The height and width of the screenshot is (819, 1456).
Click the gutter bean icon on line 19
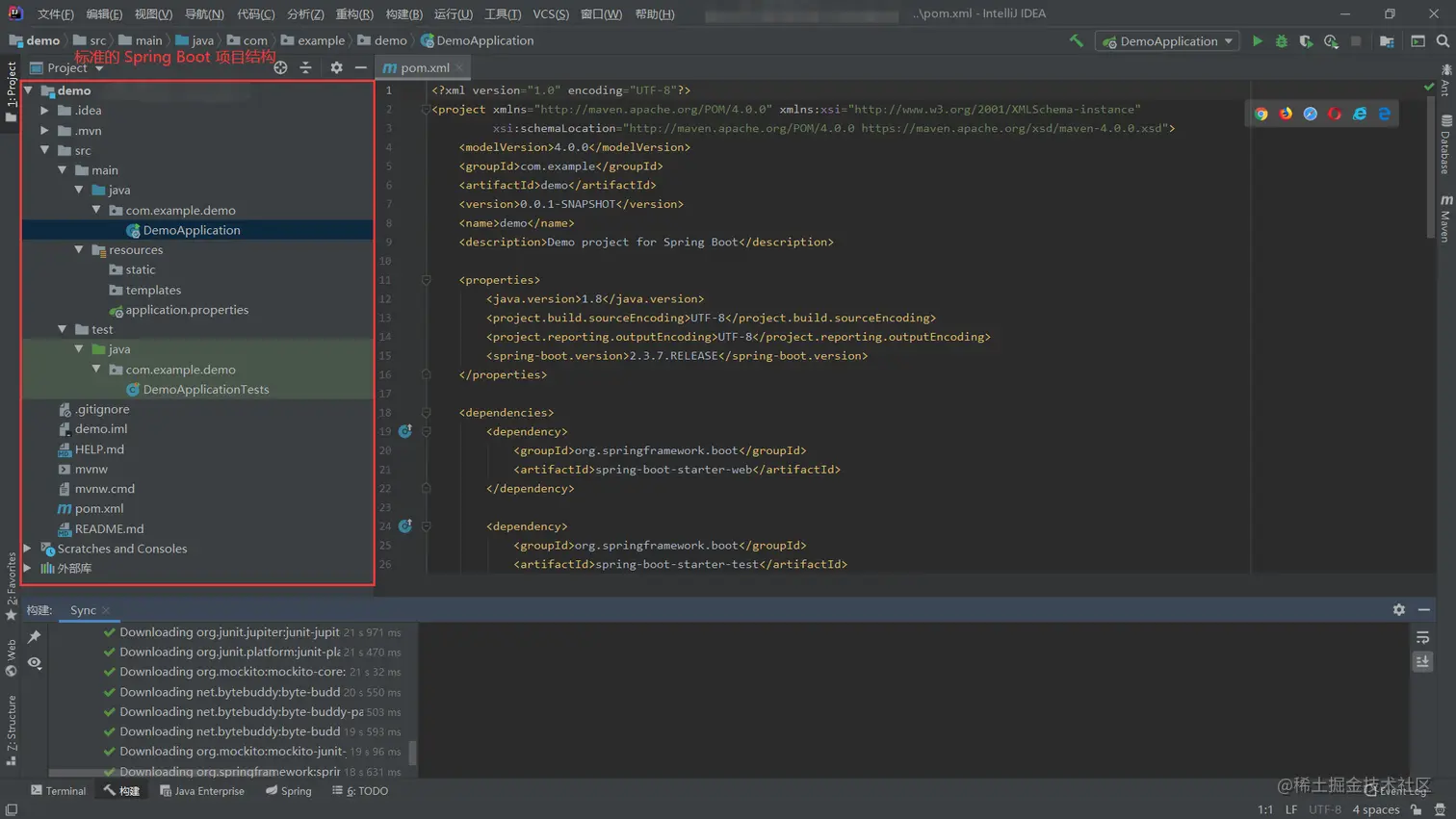click(x=405, y=431)
